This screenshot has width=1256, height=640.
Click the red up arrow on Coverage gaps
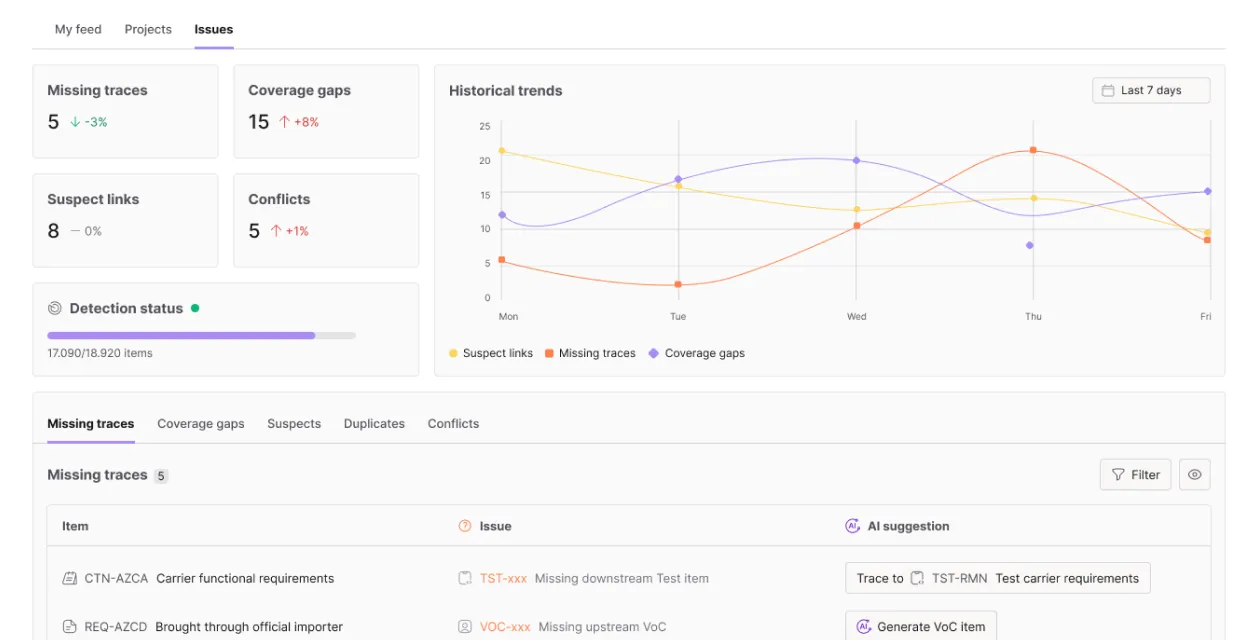point(284,122)
